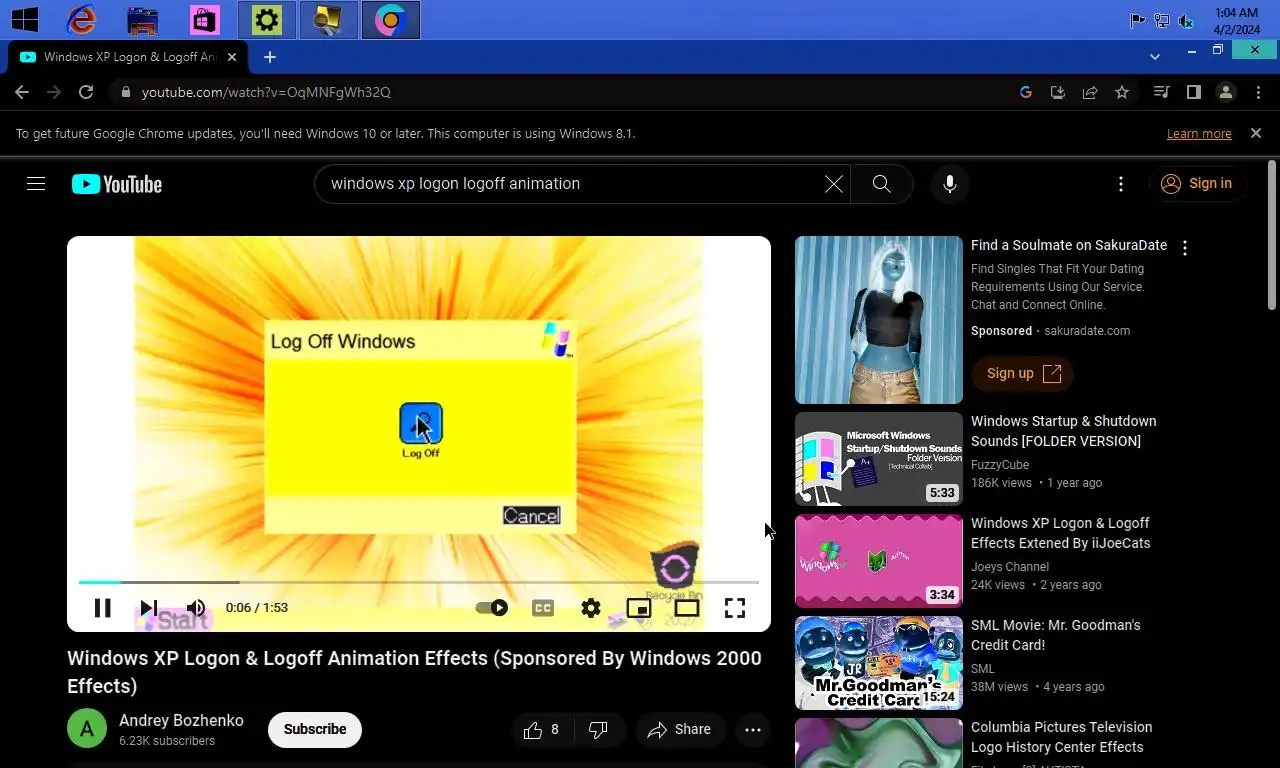Viewport: 1280px width, 768px height.
Task: Share this page icon
Action: click(x=1090, y=92)
